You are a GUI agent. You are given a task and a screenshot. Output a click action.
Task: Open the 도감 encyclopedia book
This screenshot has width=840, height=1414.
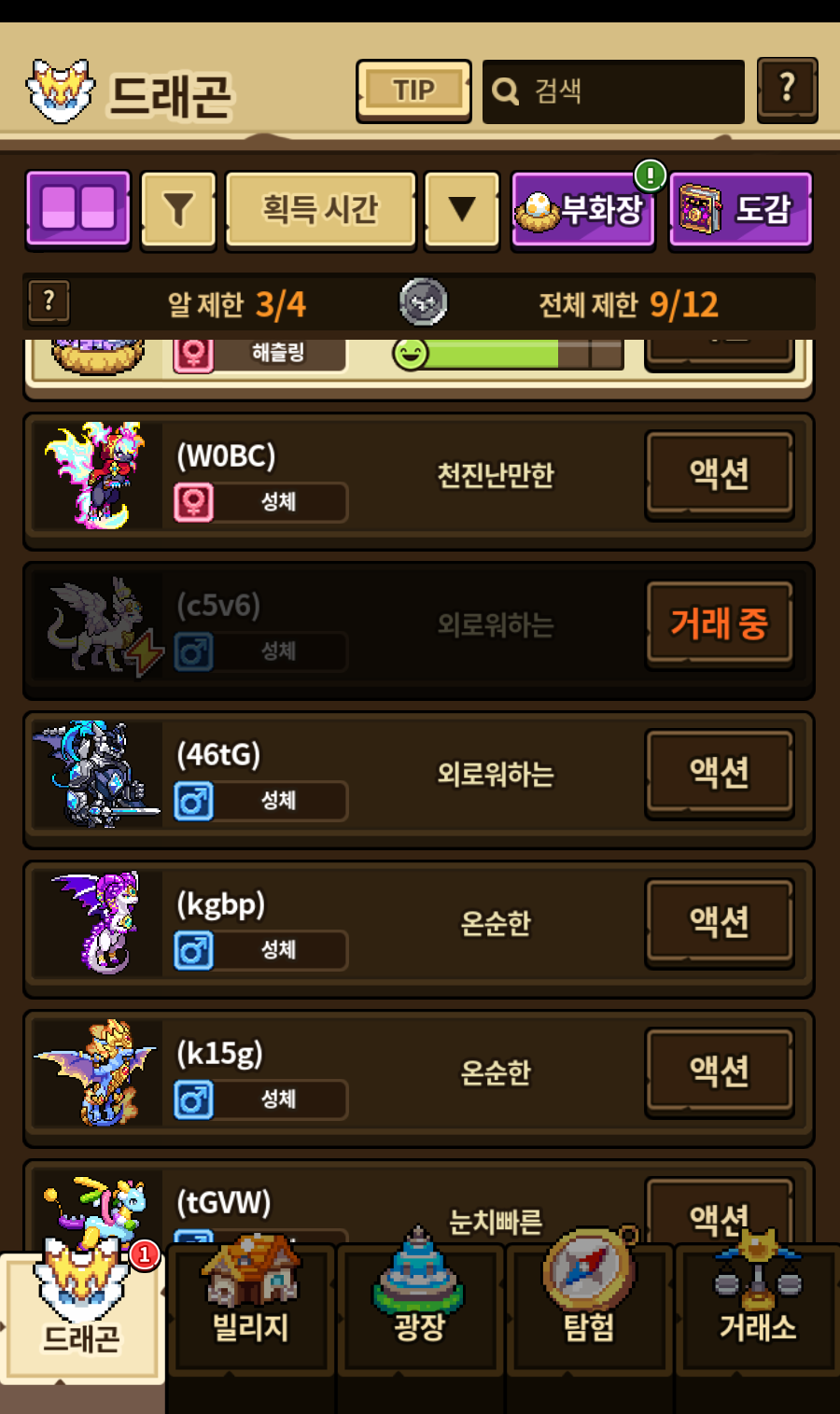[x=740, y=210]
